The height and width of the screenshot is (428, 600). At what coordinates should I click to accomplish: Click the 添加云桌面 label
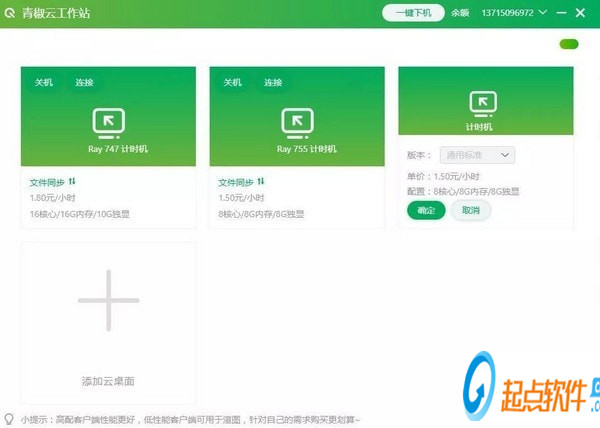[x=108, y=381]
